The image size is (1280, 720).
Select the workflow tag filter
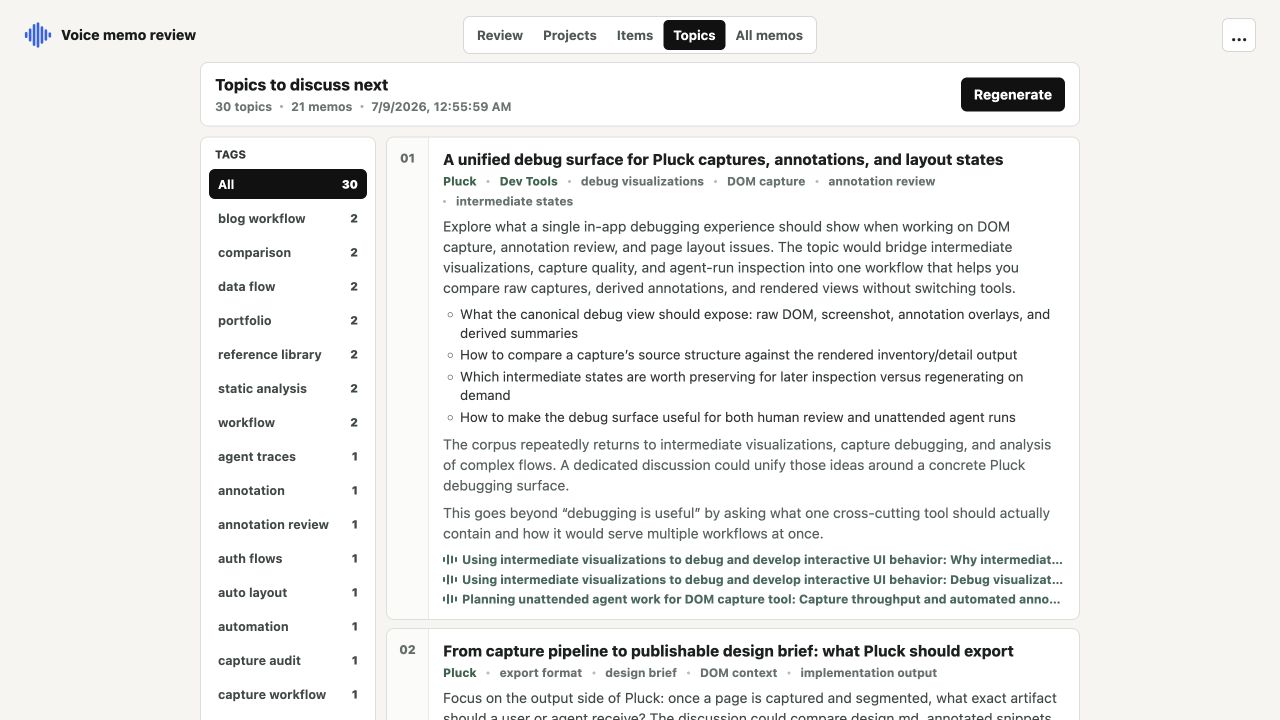point(288,422)
